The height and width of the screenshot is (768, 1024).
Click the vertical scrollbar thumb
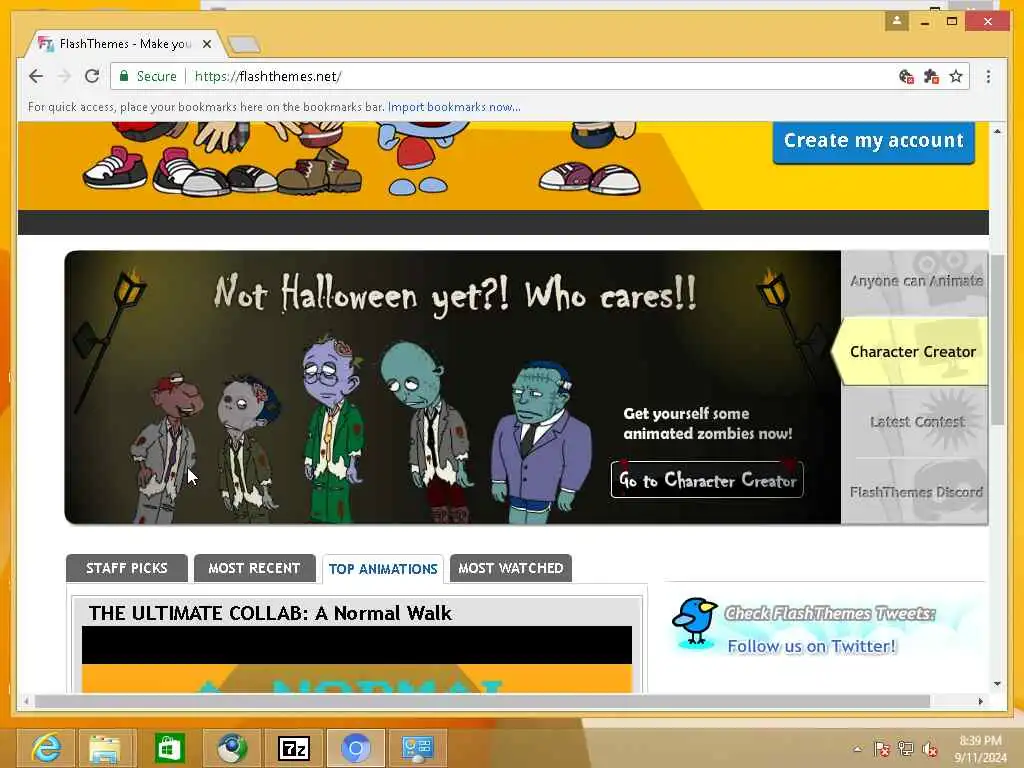coord(997,340)
